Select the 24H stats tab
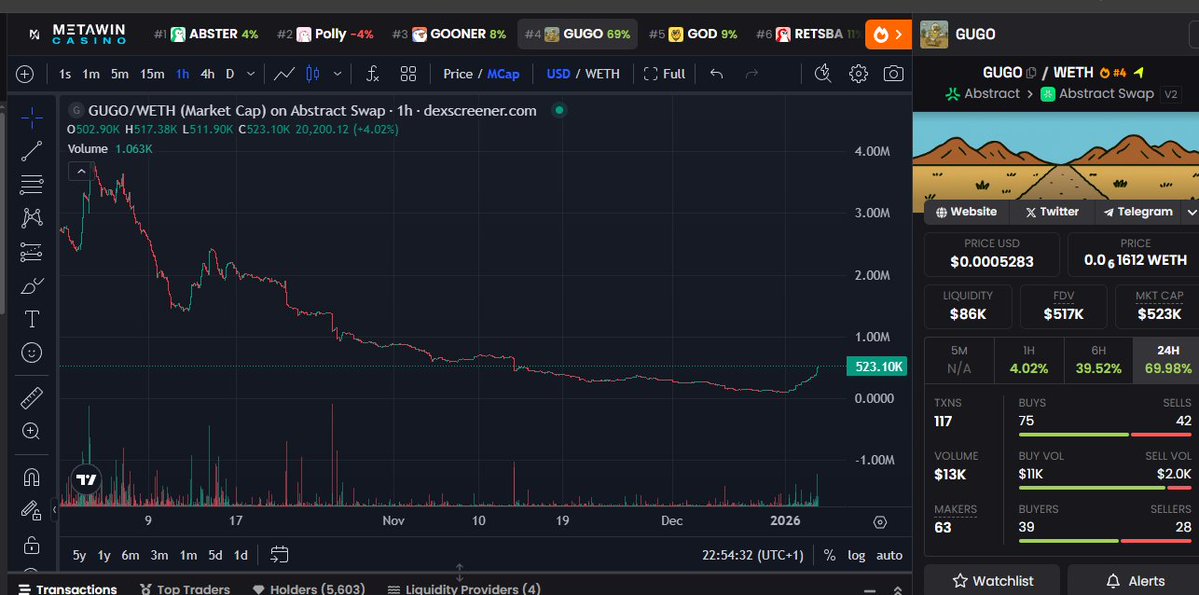Image resolution: width=1199 pixels, height=595 pixels. pos(1167,360)
